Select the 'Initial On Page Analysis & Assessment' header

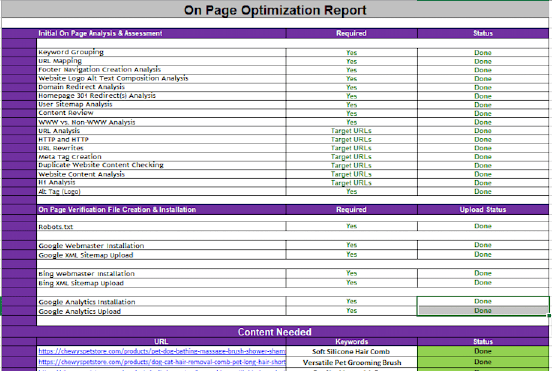click(162, 33)
